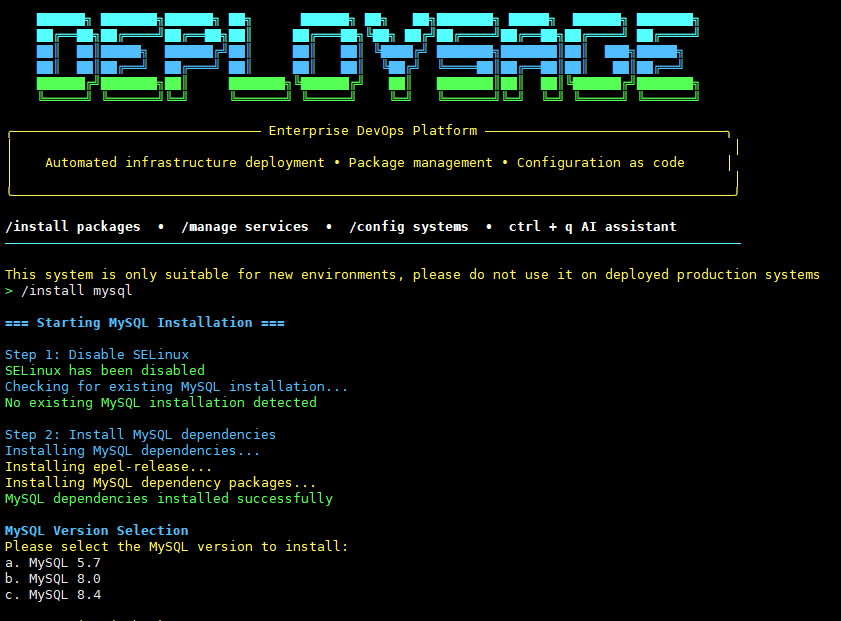Expand Step 2: Install MySQL dependencies section
The width and height of the screenshot is (841, 621).
[140, 434]
